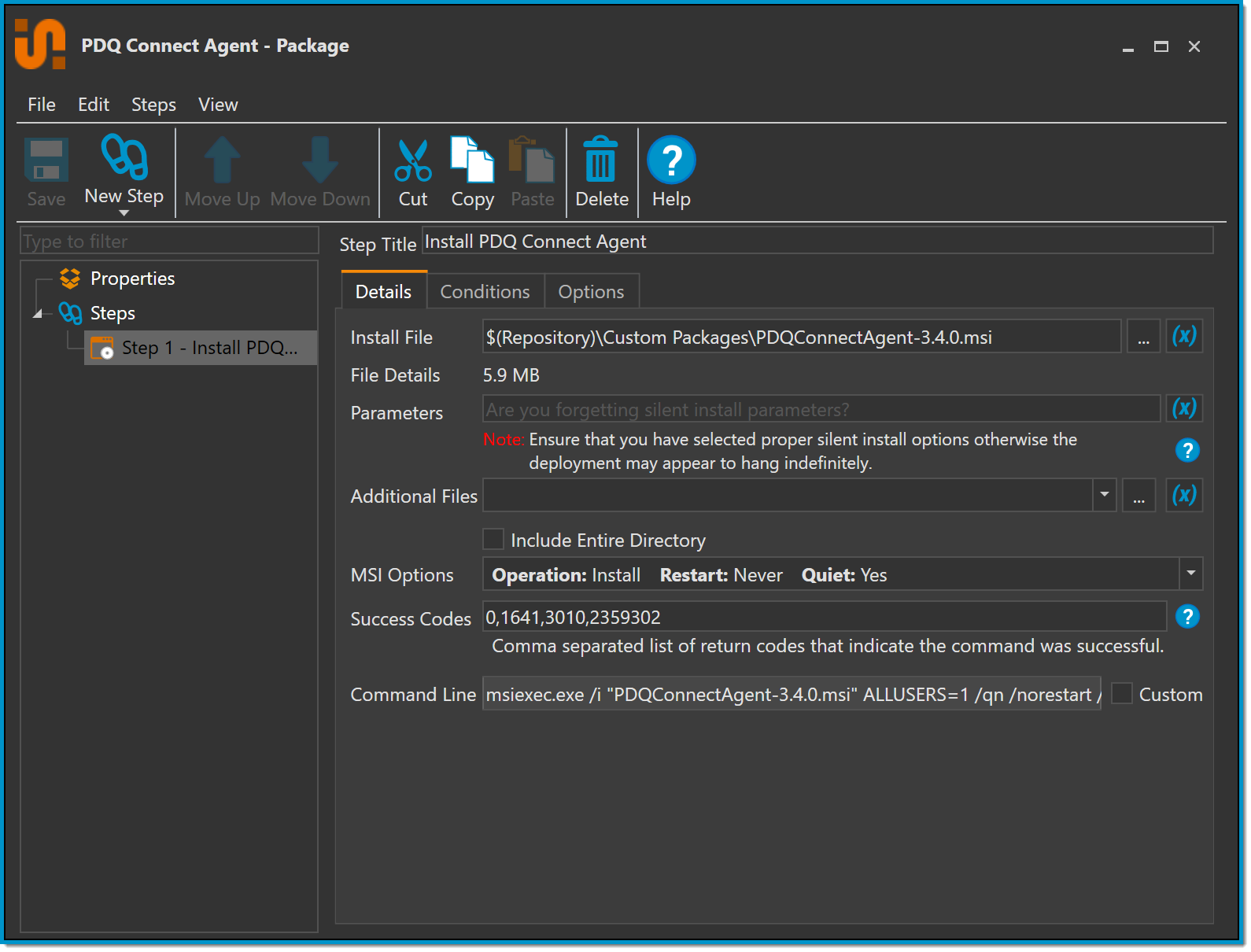Open the Edit menu
1251x952 pixels.
point(94,105)
